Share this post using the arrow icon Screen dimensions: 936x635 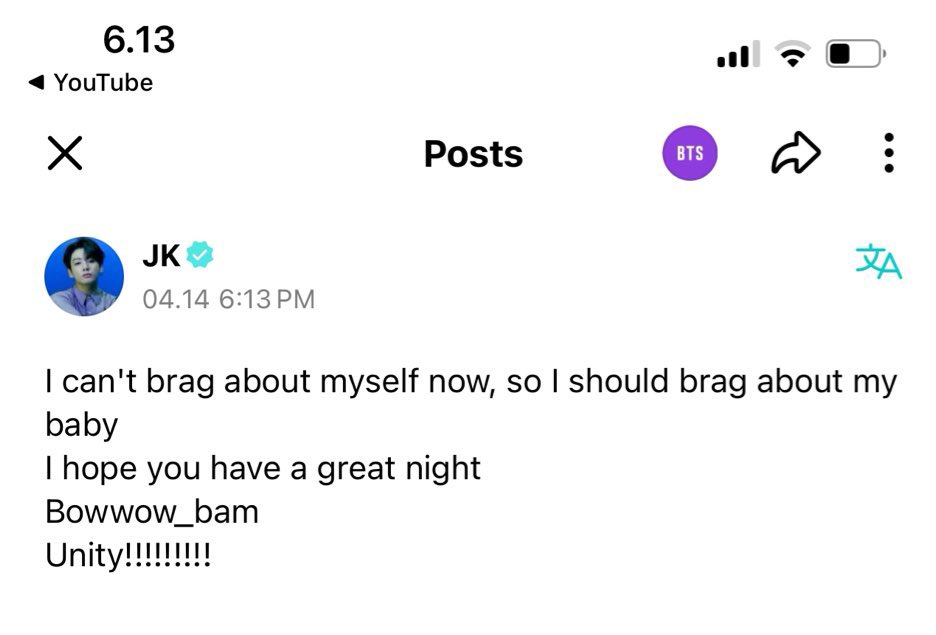coord(796,153)
